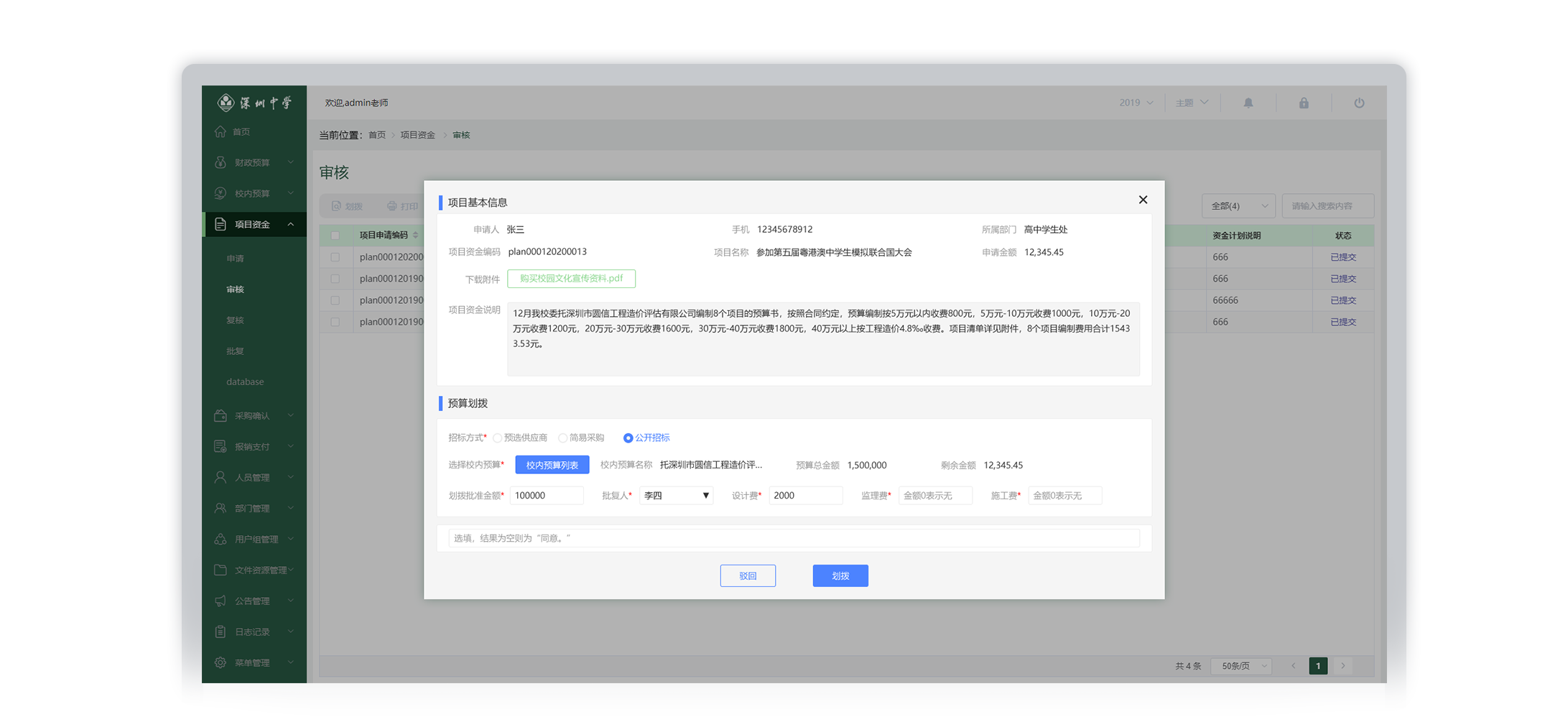Click the 划拨批准金额 input field
This screenshot has width=1568, height=722.
(547, 496)
